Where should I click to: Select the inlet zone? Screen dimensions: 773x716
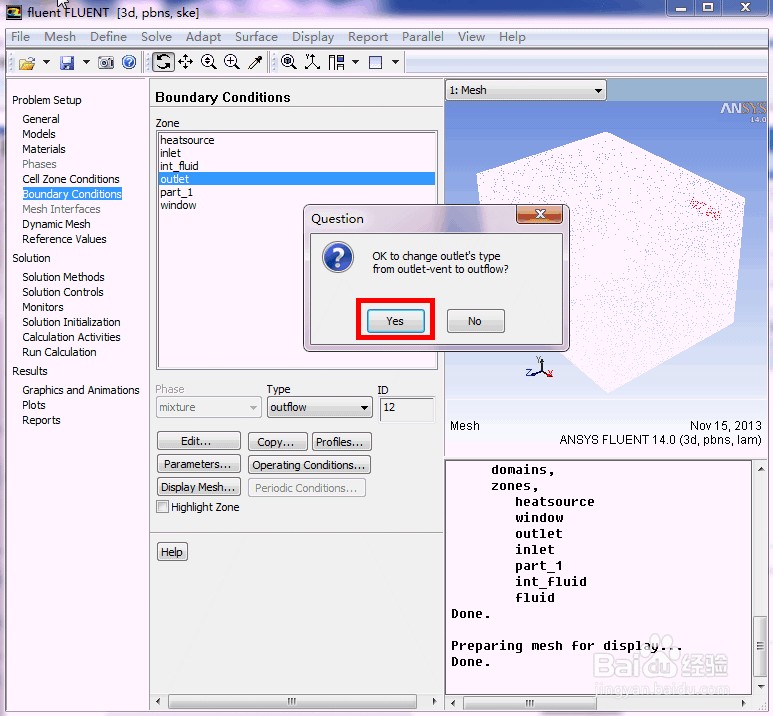[x=296, y=153]
